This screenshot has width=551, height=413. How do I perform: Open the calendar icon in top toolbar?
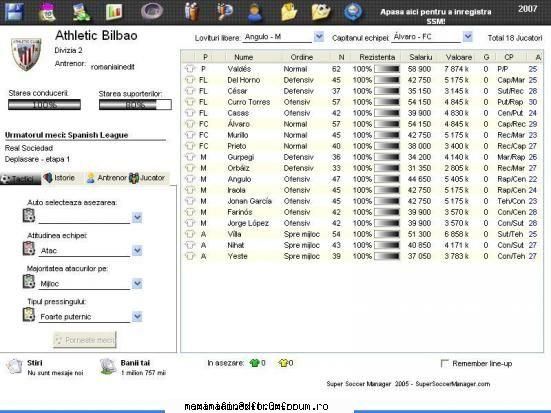point(47,12)
